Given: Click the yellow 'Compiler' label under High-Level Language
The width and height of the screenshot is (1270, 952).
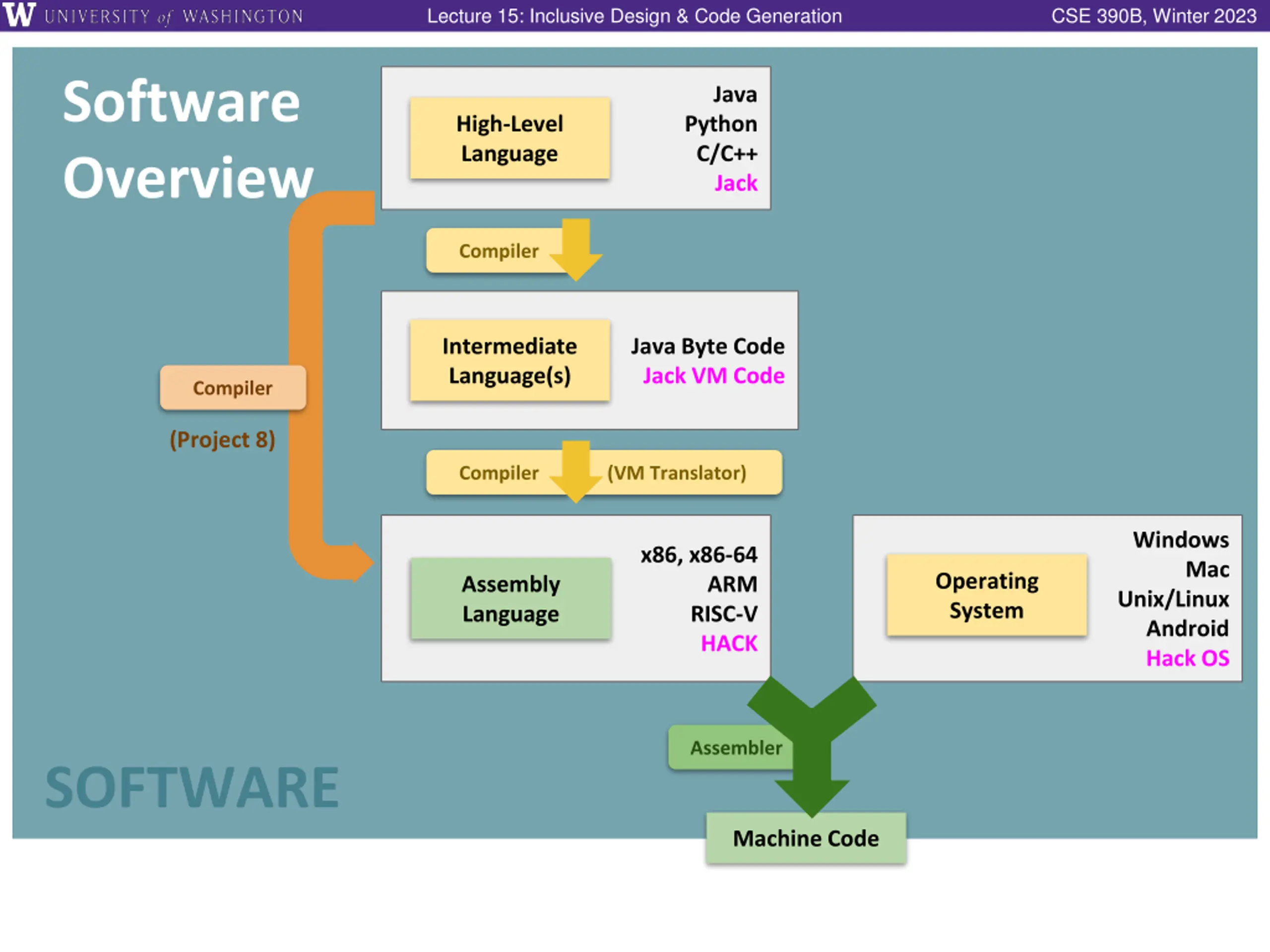Looking at the screenshot, I should tap(499, 251).
